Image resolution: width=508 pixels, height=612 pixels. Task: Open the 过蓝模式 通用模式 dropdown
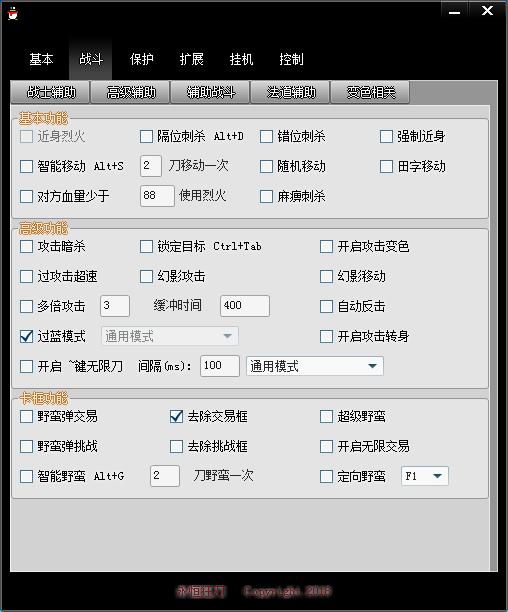tap(170, 336)
